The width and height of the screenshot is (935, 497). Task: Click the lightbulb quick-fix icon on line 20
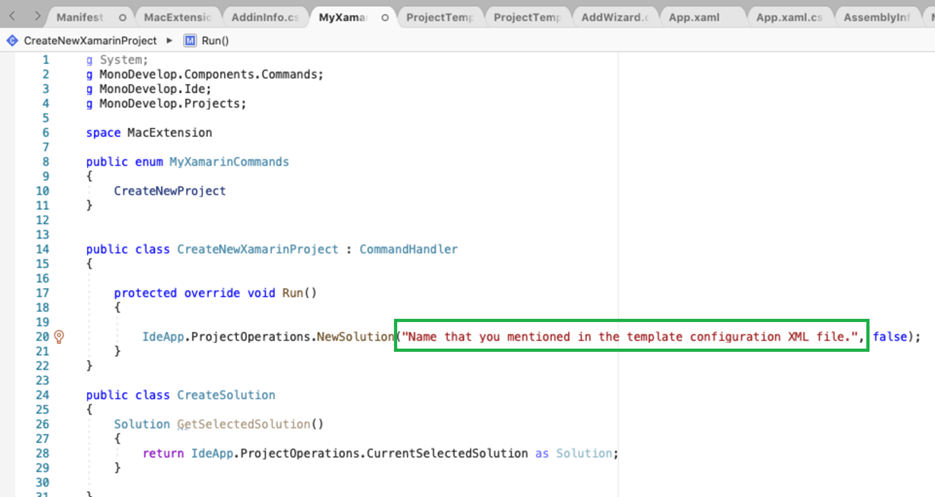pyautogui.click(x=59, y=337)
